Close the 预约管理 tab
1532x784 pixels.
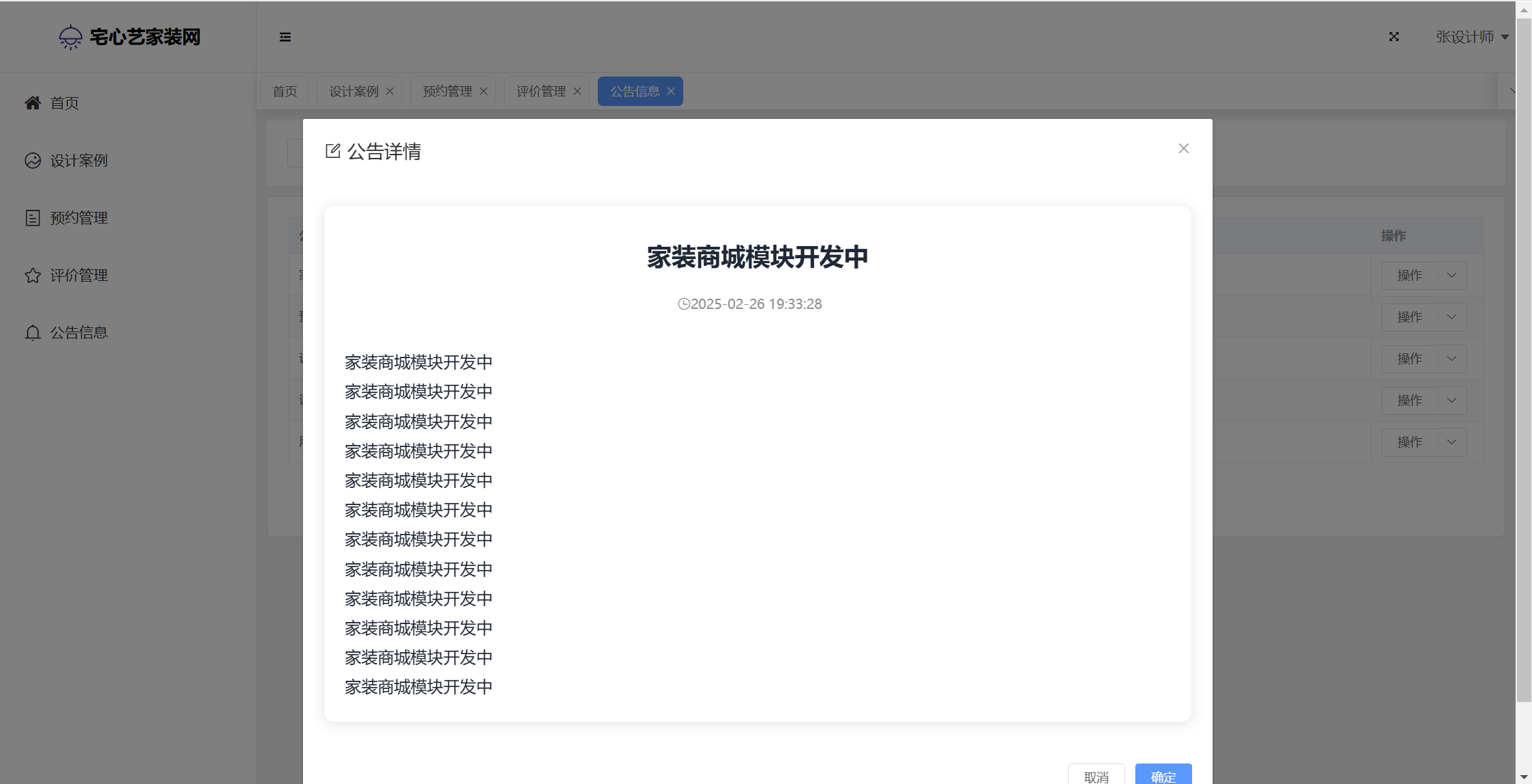484,91
